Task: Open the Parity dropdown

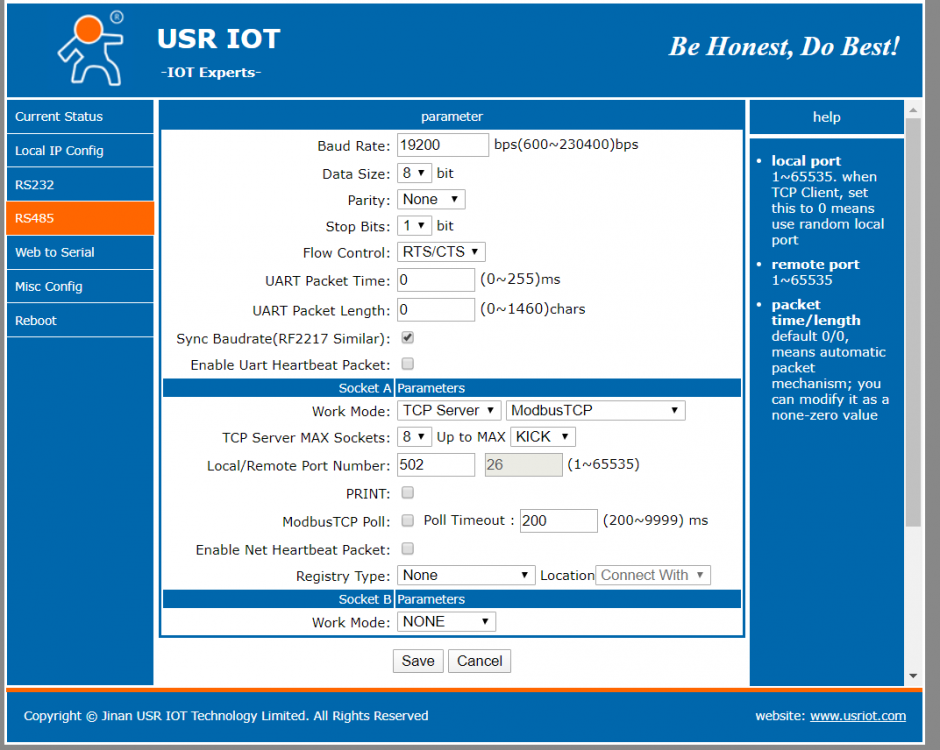Action: pos(431,199)
